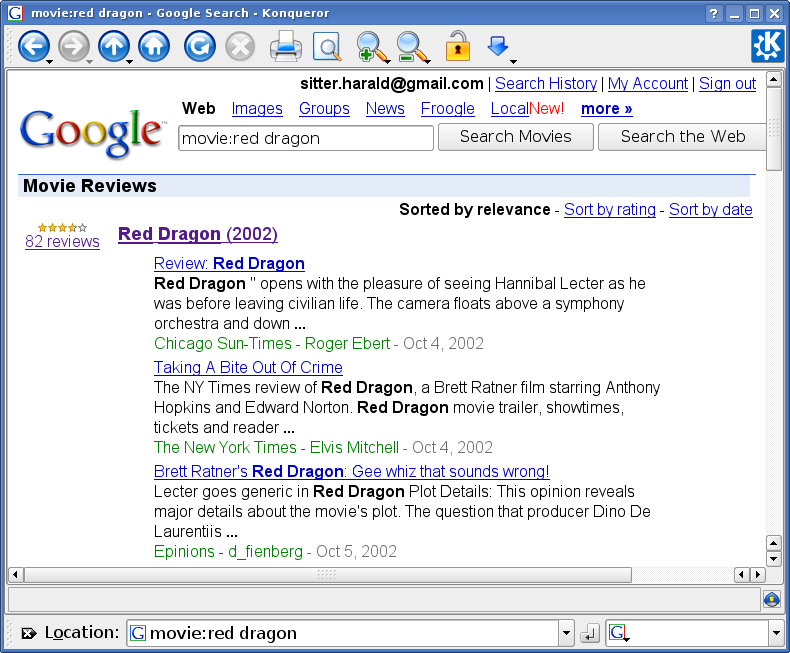Reload the current page
Image resolution: width=790 pixels, height=653 pixels.
click(200, 46)
